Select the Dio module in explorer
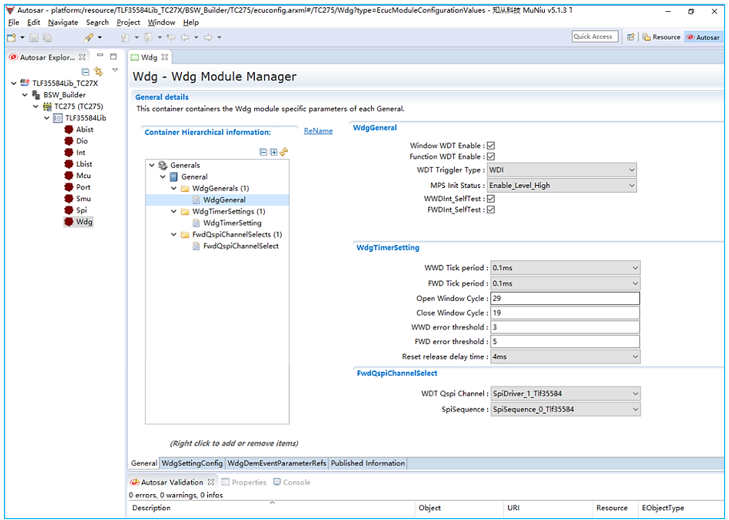Screen dimensions: 729x520 coord(76,141)
